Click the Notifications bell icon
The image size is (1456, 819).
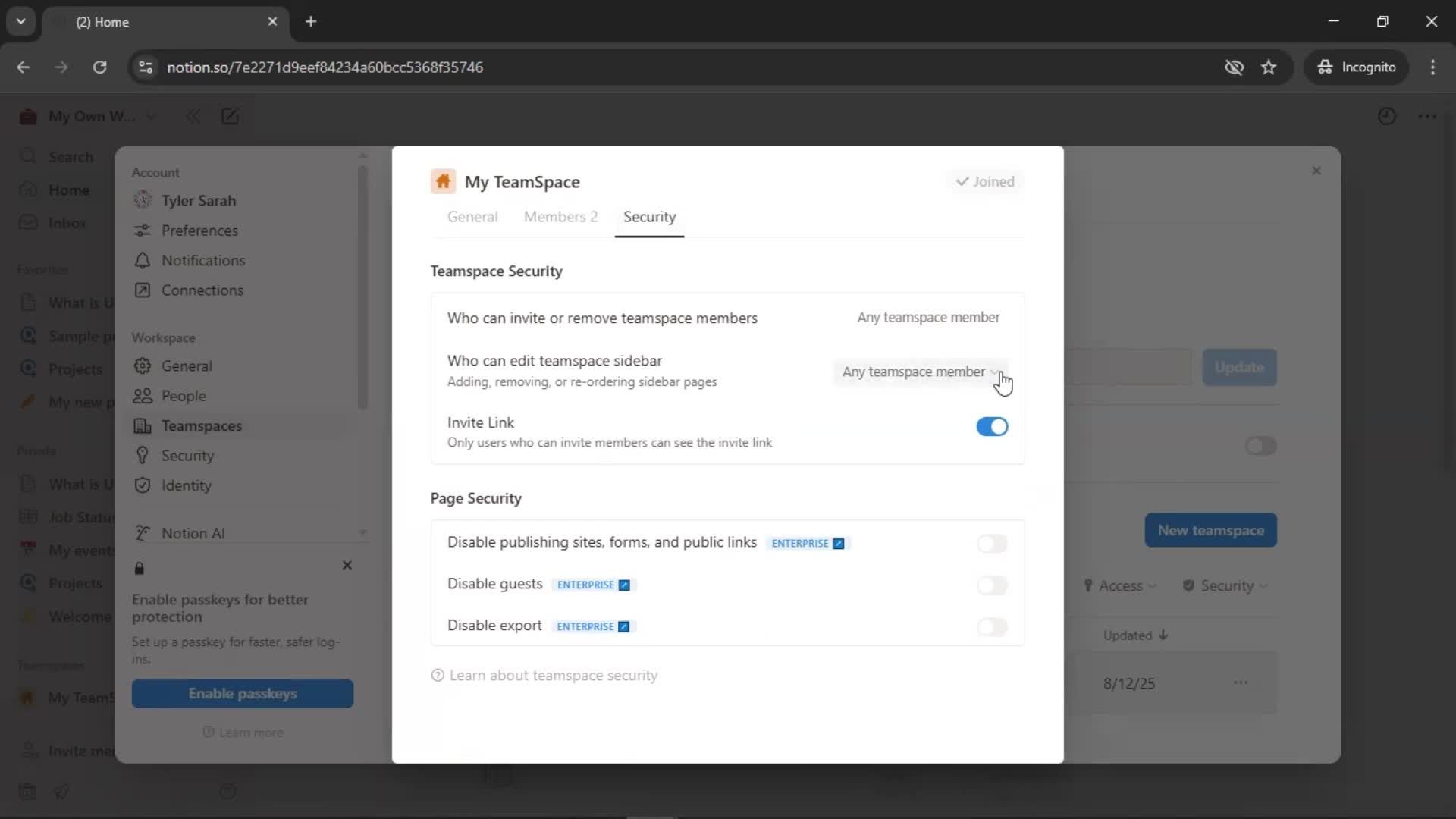pyautogui.click(x=142, y=260)
